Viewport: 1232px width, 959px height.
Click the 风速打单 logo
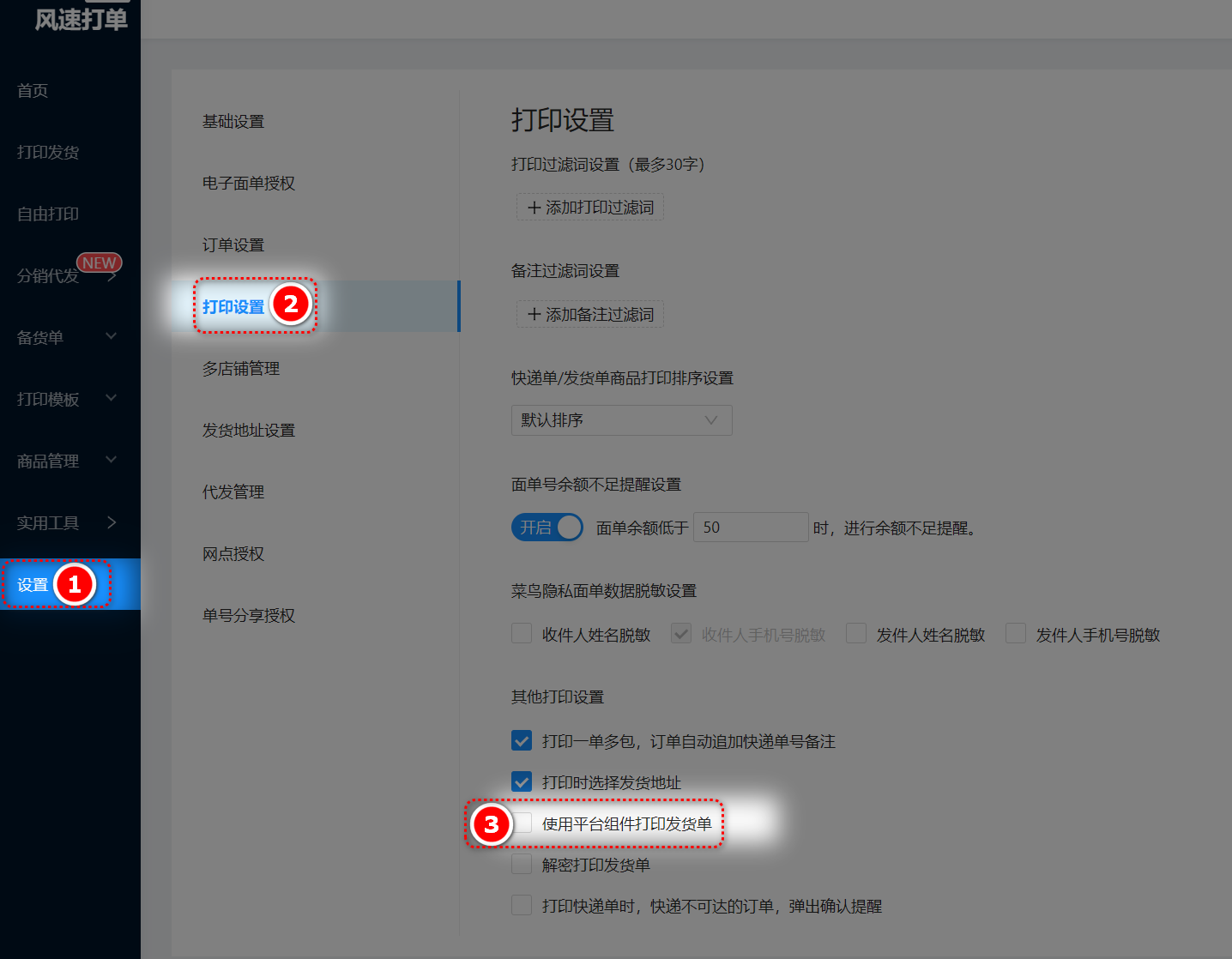(x=81, y=19)
